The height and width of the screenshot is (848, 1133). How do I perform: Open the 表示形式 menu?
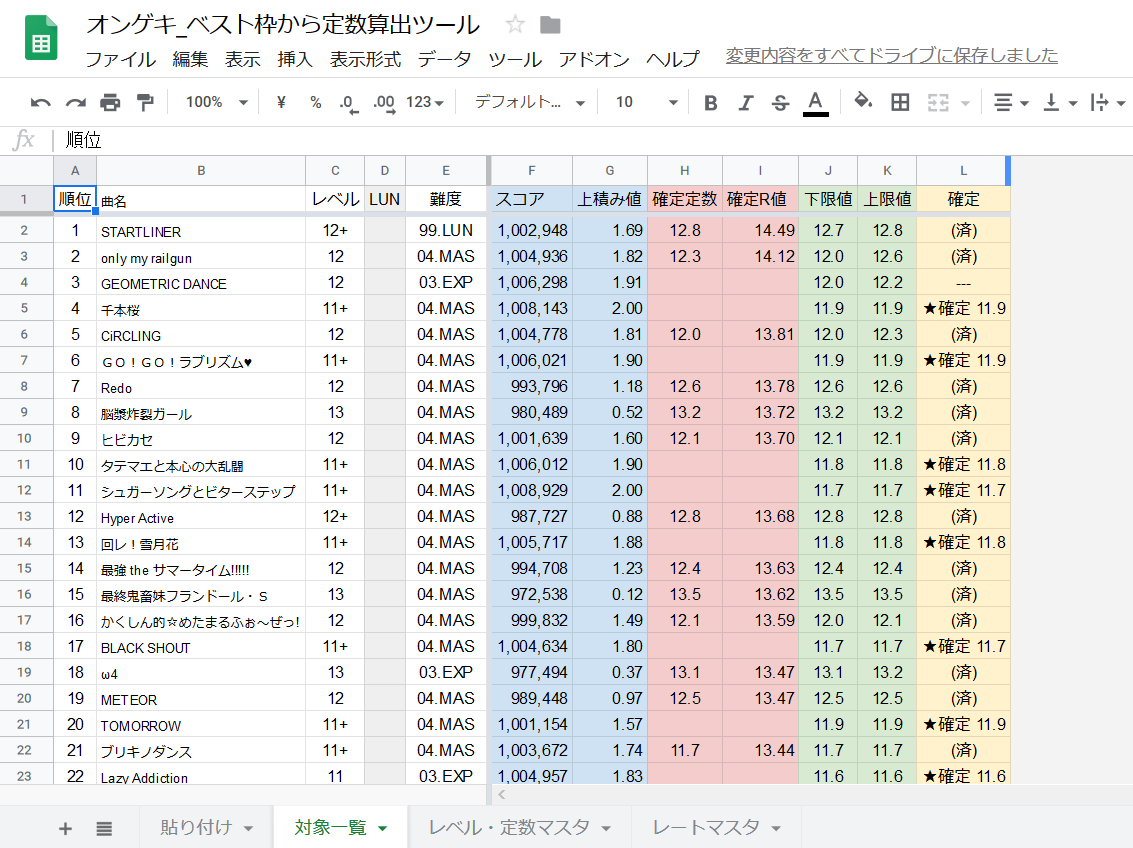[x=365, y=59]
